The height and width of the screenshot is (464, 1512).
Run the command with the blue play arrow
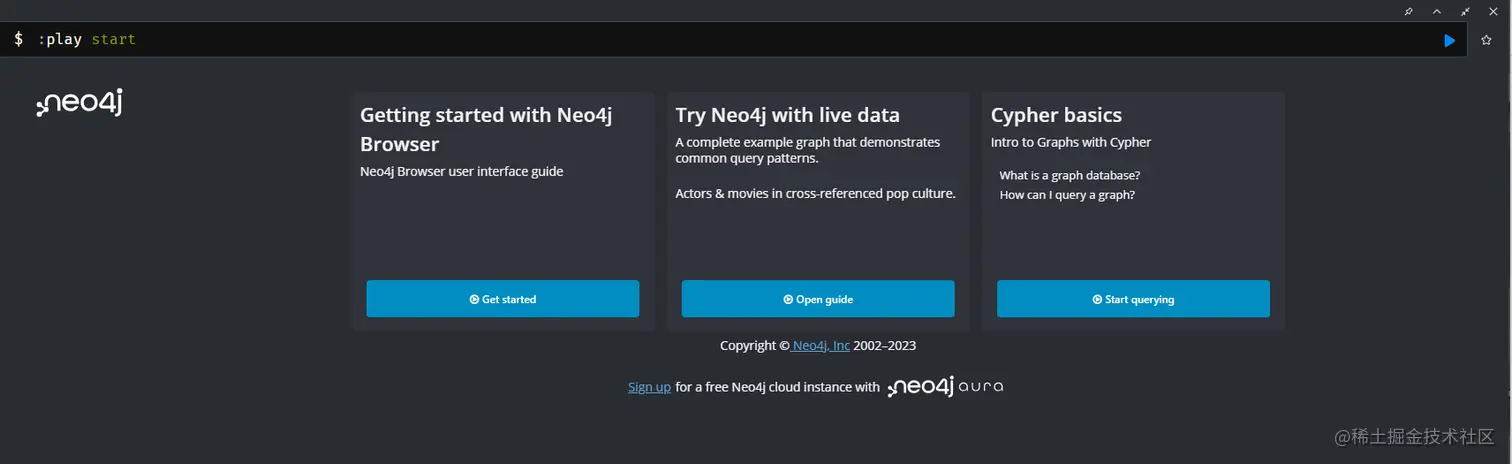(x=1449, y=40)
